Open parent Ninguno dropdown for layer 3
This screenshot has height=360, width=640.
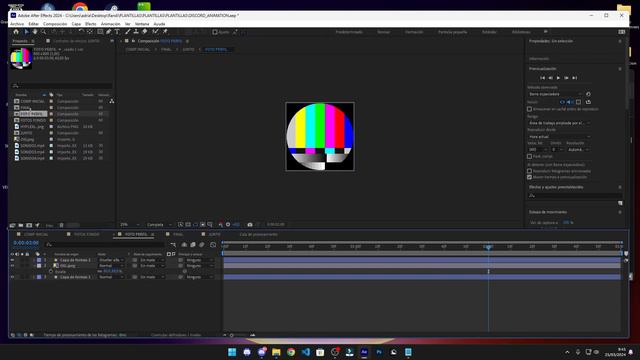click(199, 277)
